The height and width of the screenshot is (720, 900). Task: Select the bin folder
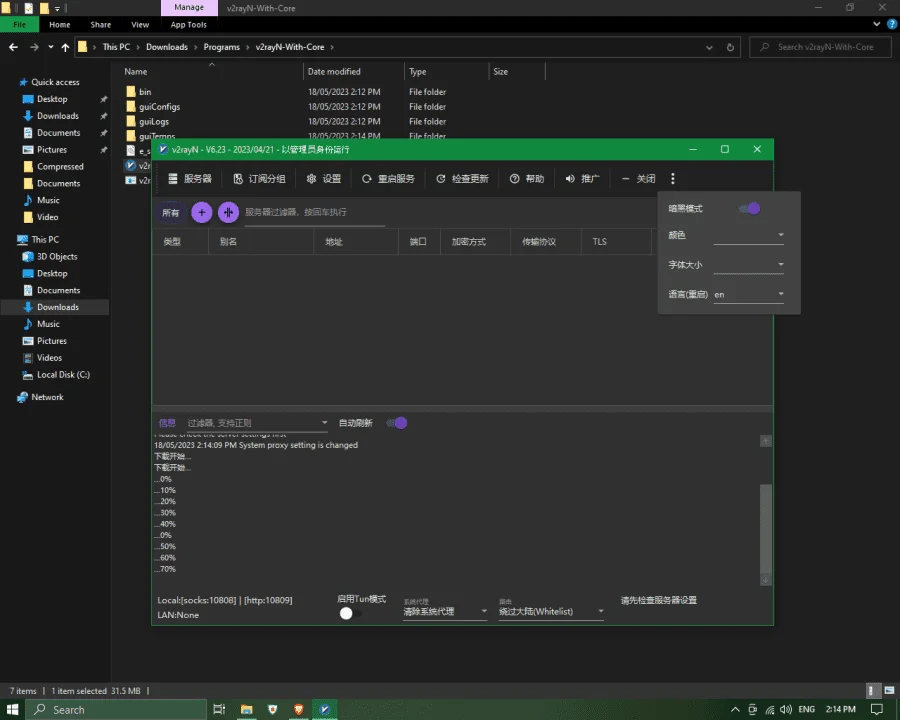click(145, 92)
